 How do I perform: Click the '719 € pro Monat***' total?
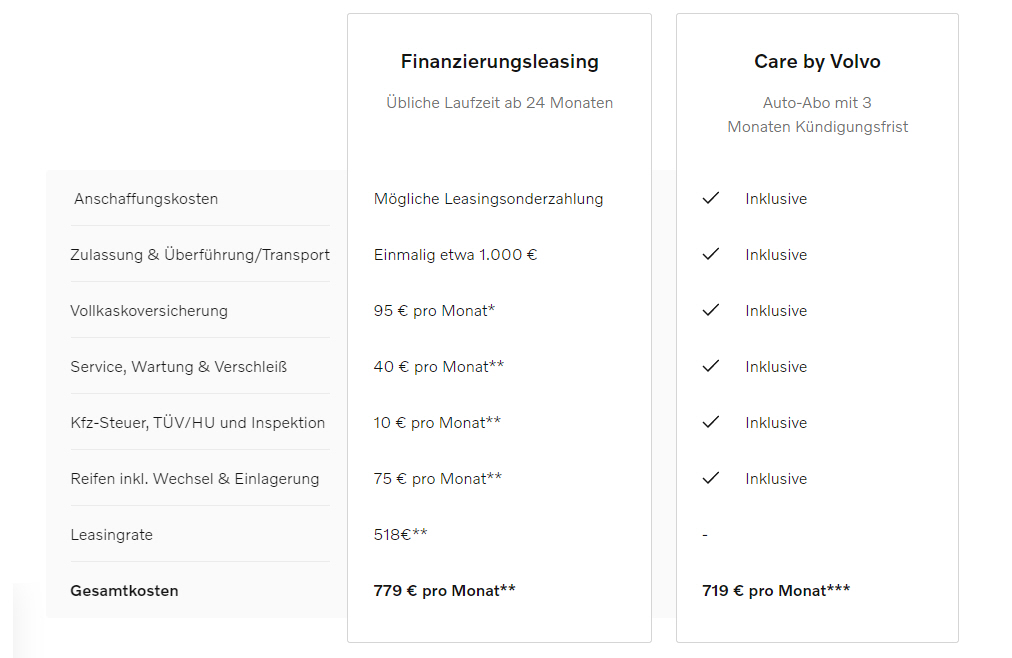(776, 591)
